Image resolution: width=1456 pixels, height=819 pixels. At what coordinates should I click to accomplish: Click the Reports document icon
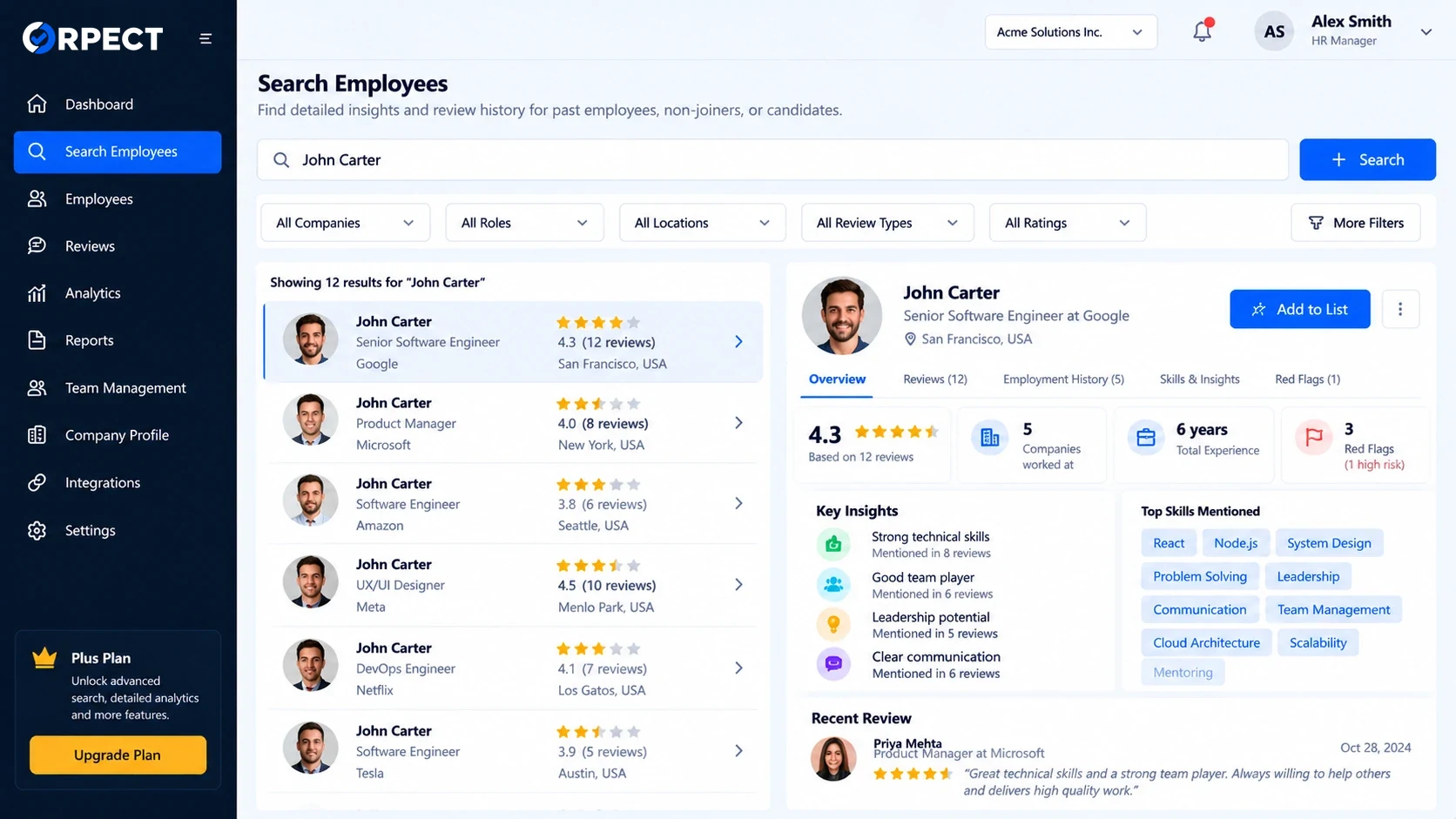click(37, 340)
